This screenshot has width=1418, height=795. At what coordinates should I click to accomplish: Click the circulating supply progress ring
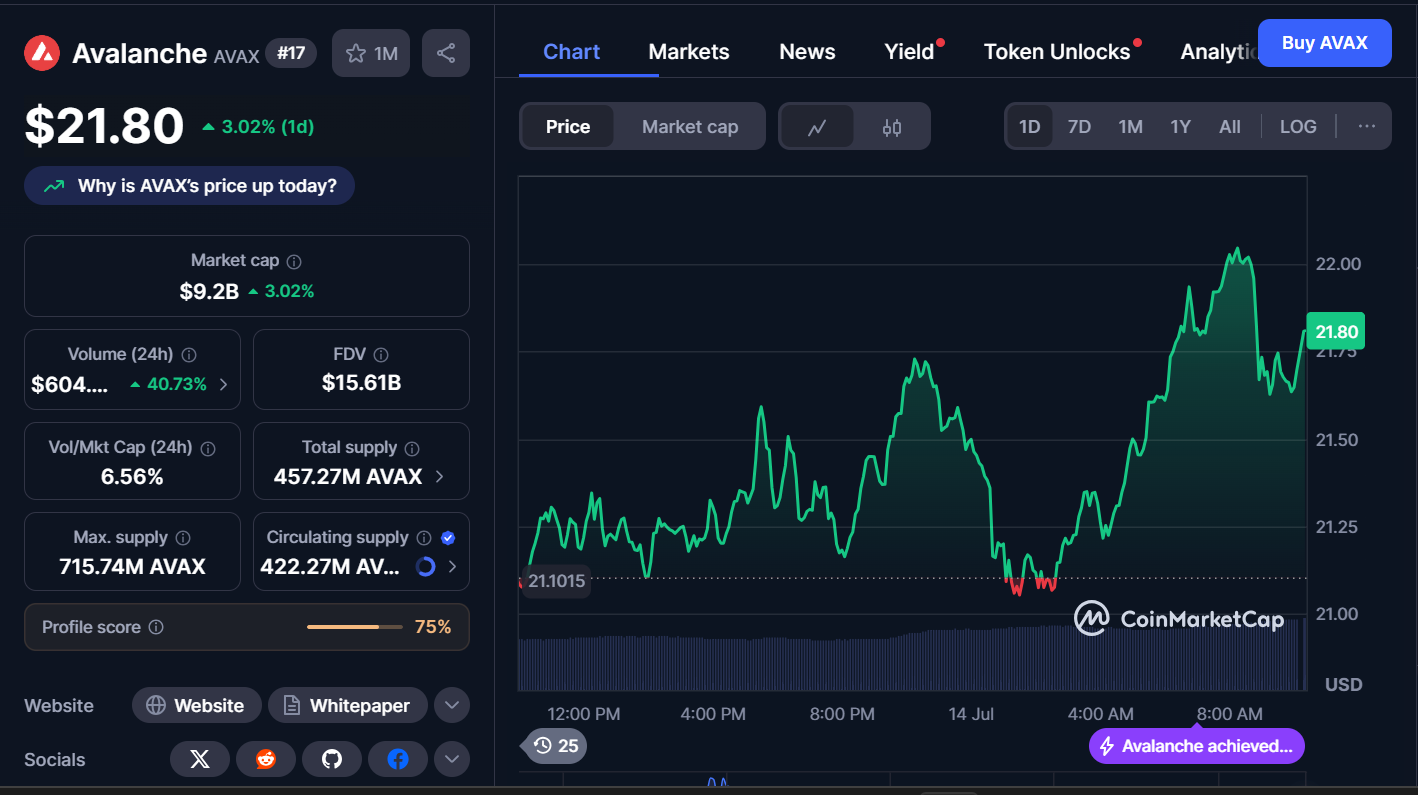425,567
